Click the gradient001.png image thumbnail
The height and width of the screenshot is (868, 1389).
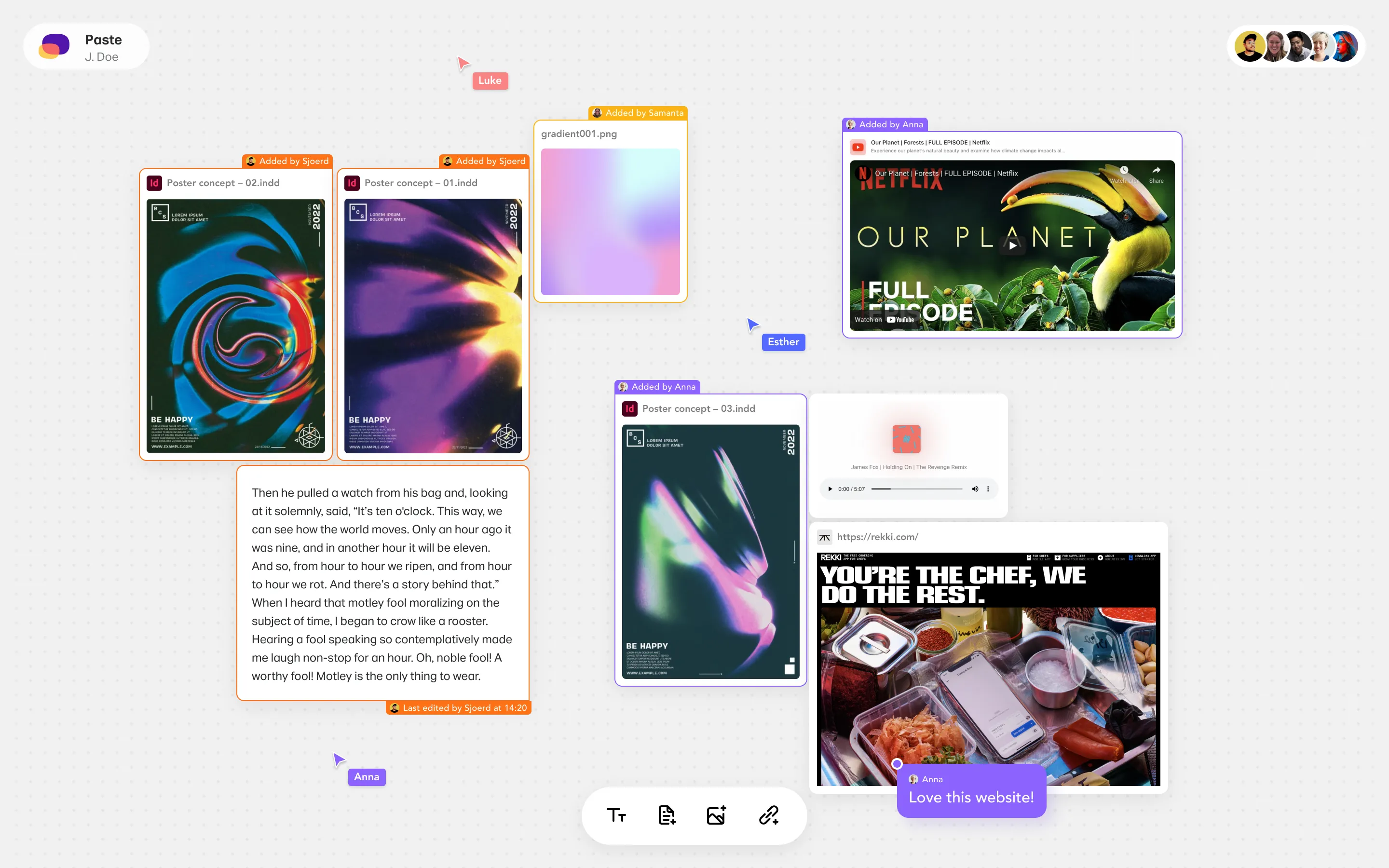coord(610,222)
